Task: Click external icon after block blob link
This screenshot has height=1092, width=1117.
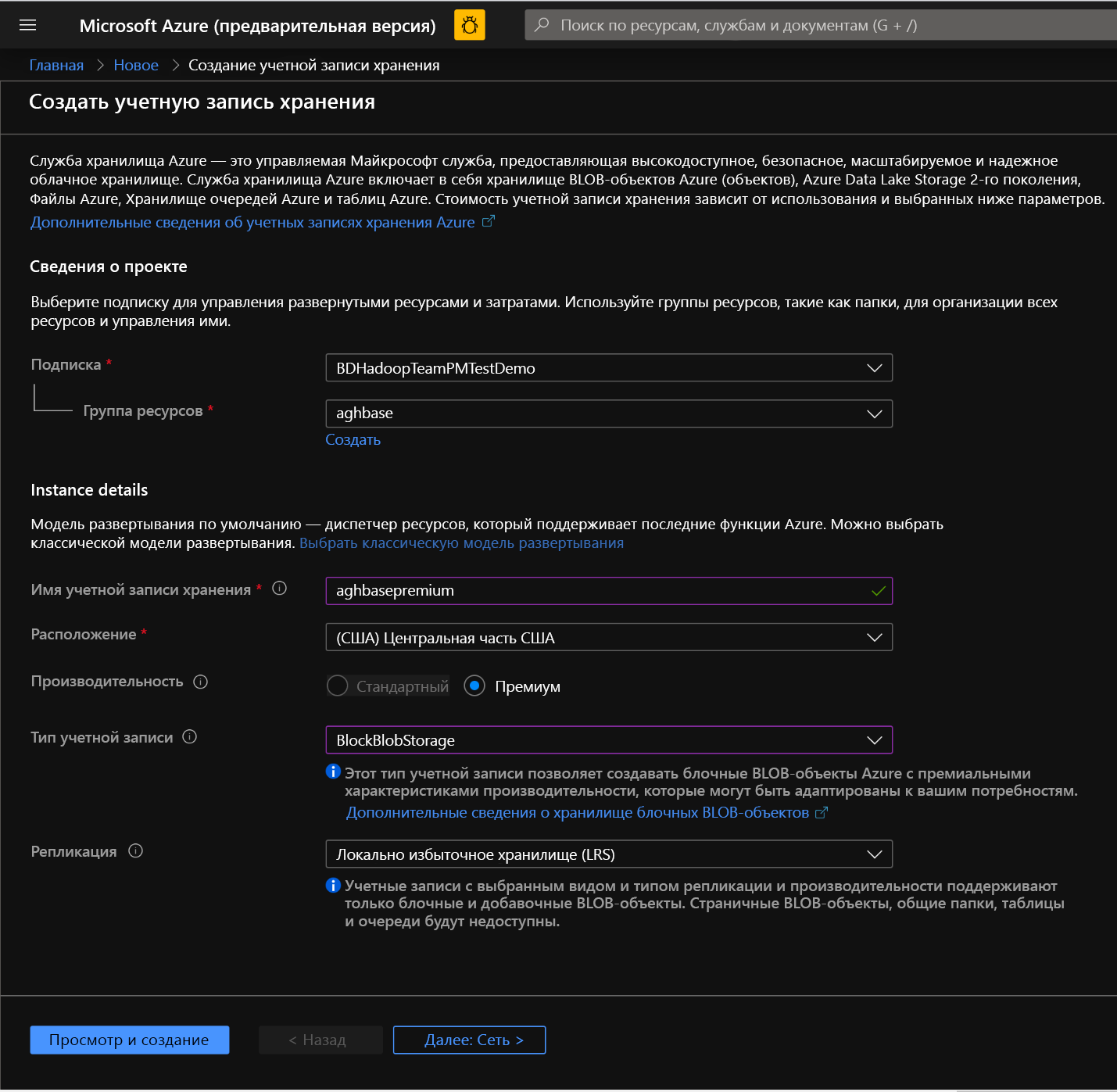Action: click(822, 813)
